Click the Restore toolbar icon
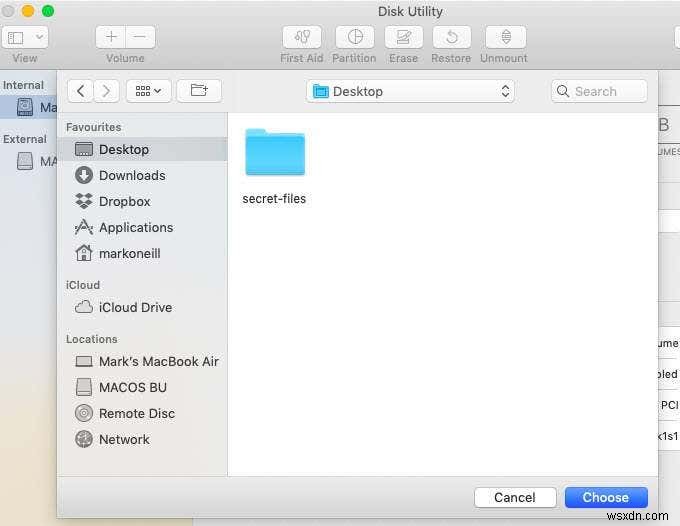This screenshot has height=526, width=680. [x=451, y=37]
